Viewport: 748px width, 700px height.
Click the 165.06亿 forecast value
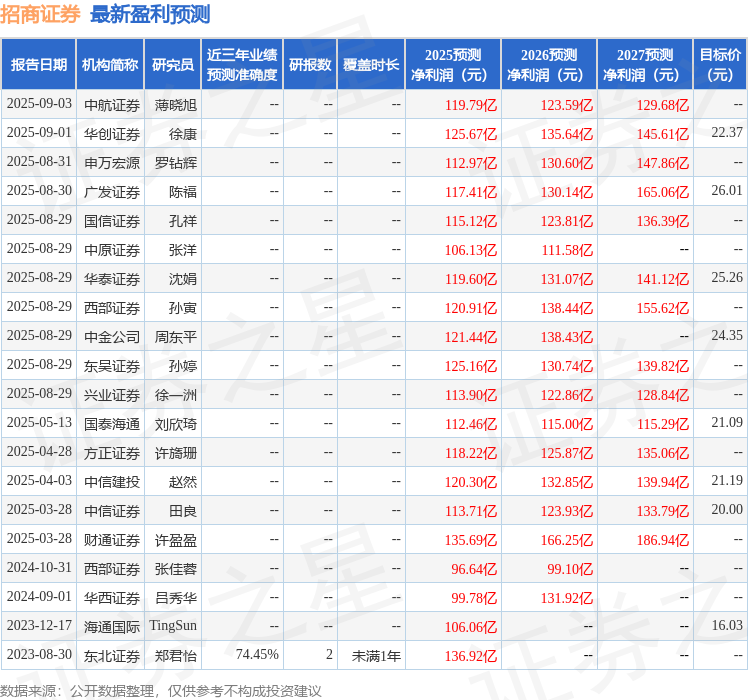tap(663, 192)
